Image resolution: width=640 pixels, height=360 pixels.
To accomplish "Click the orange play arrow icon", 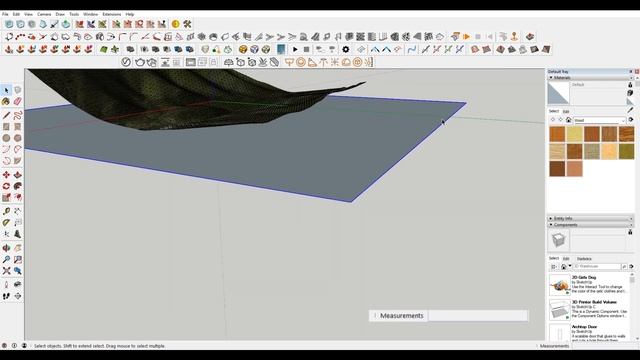I will 467,37.
